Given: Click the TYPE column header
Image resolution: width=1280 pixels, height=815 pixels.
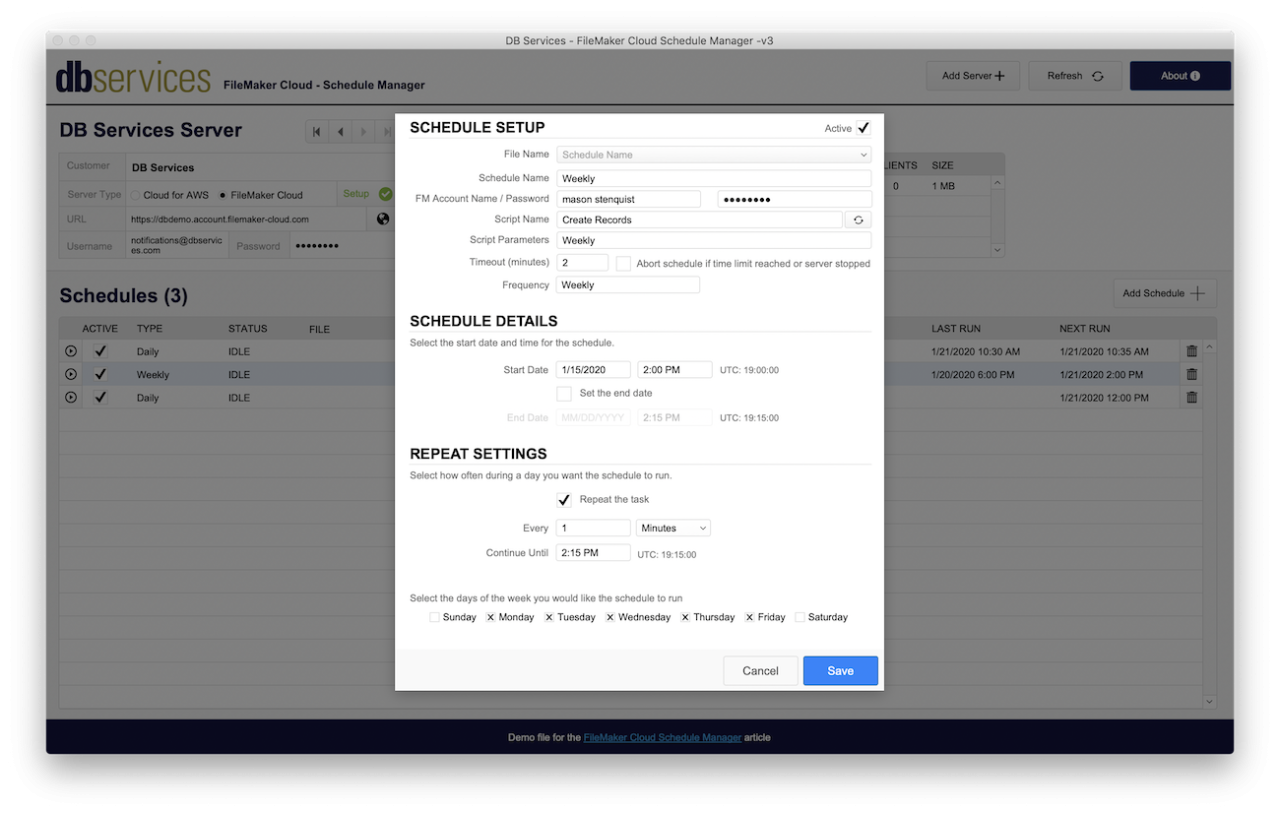Looking at the screenshot, I should pyautogui.click(x=149, y=328).
